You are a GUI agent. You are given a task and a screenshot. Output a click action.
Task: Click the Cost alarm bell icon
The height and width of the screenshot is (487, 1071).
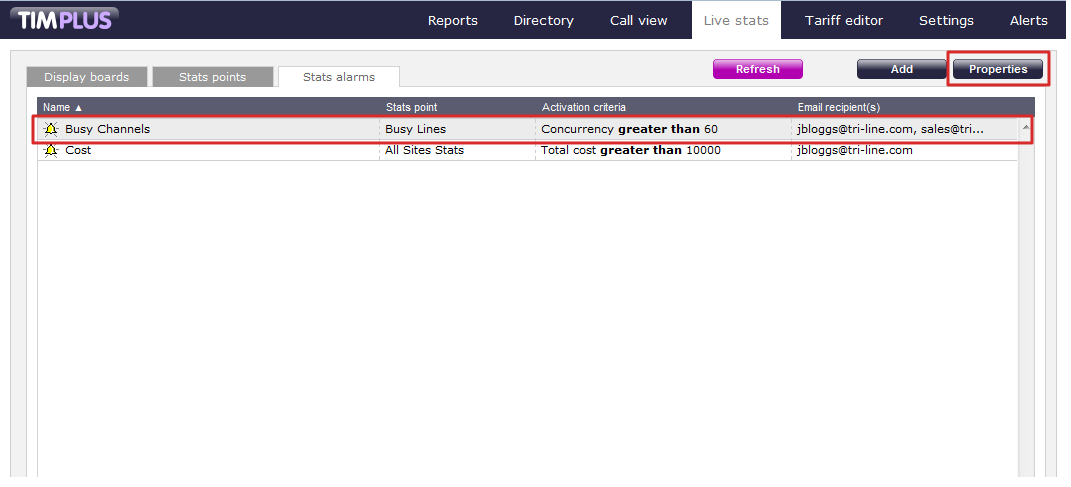(x=51, y=150)
